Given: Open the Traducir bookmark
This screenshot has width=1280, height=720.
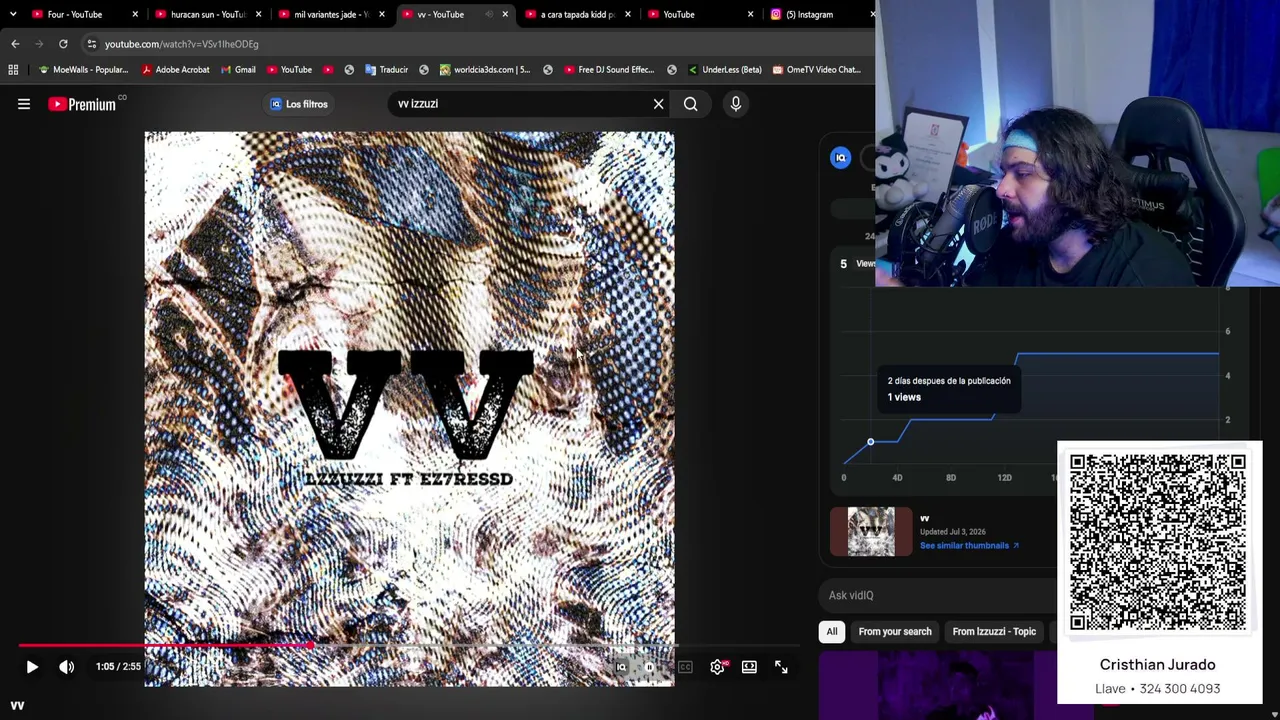Looking at the screenshot, I should tap(387, 70).
